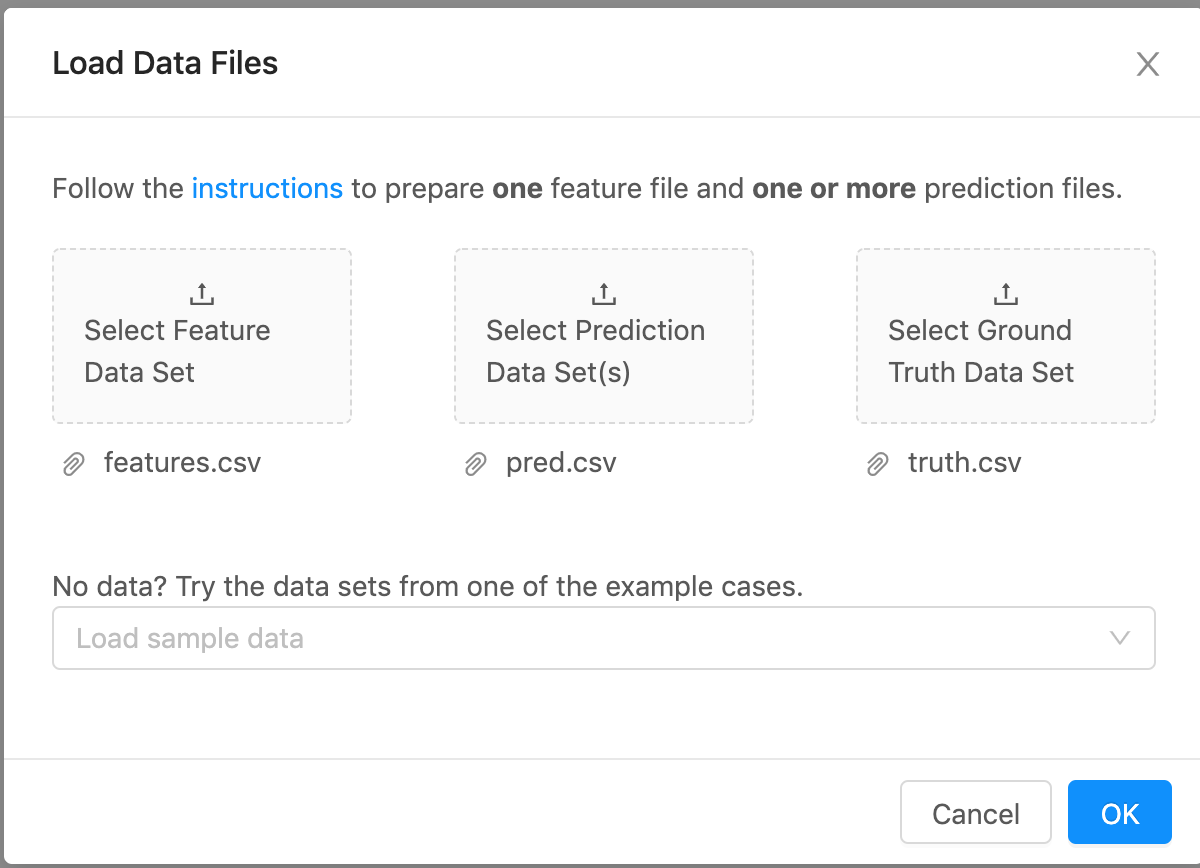The image size is (1200, 868).
Task: Expand the sample data dropdown arrow
Action: click(1120, 638)
